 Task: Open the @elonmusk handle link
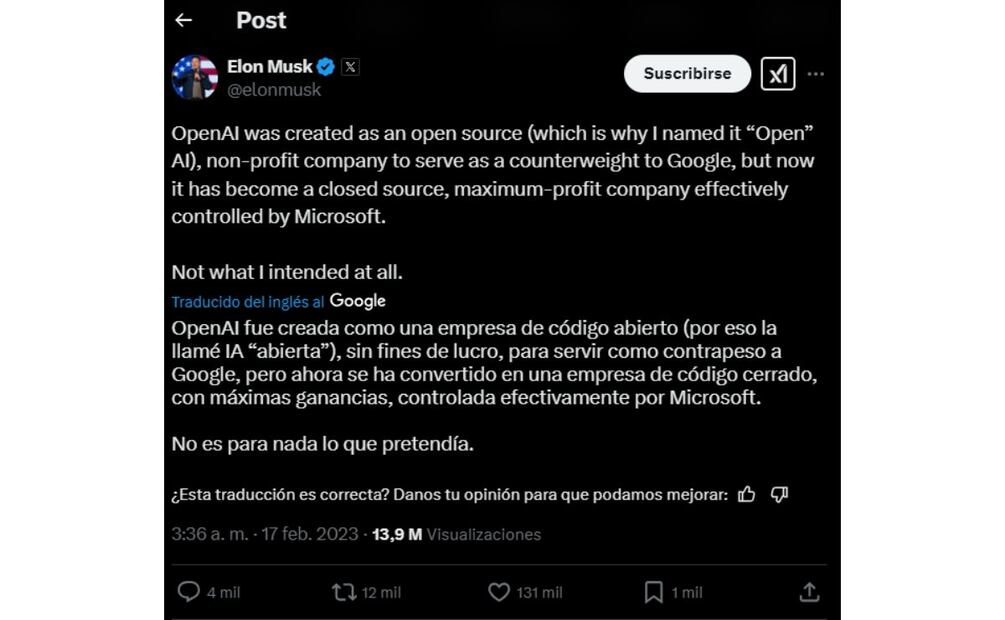coord(274,90)
